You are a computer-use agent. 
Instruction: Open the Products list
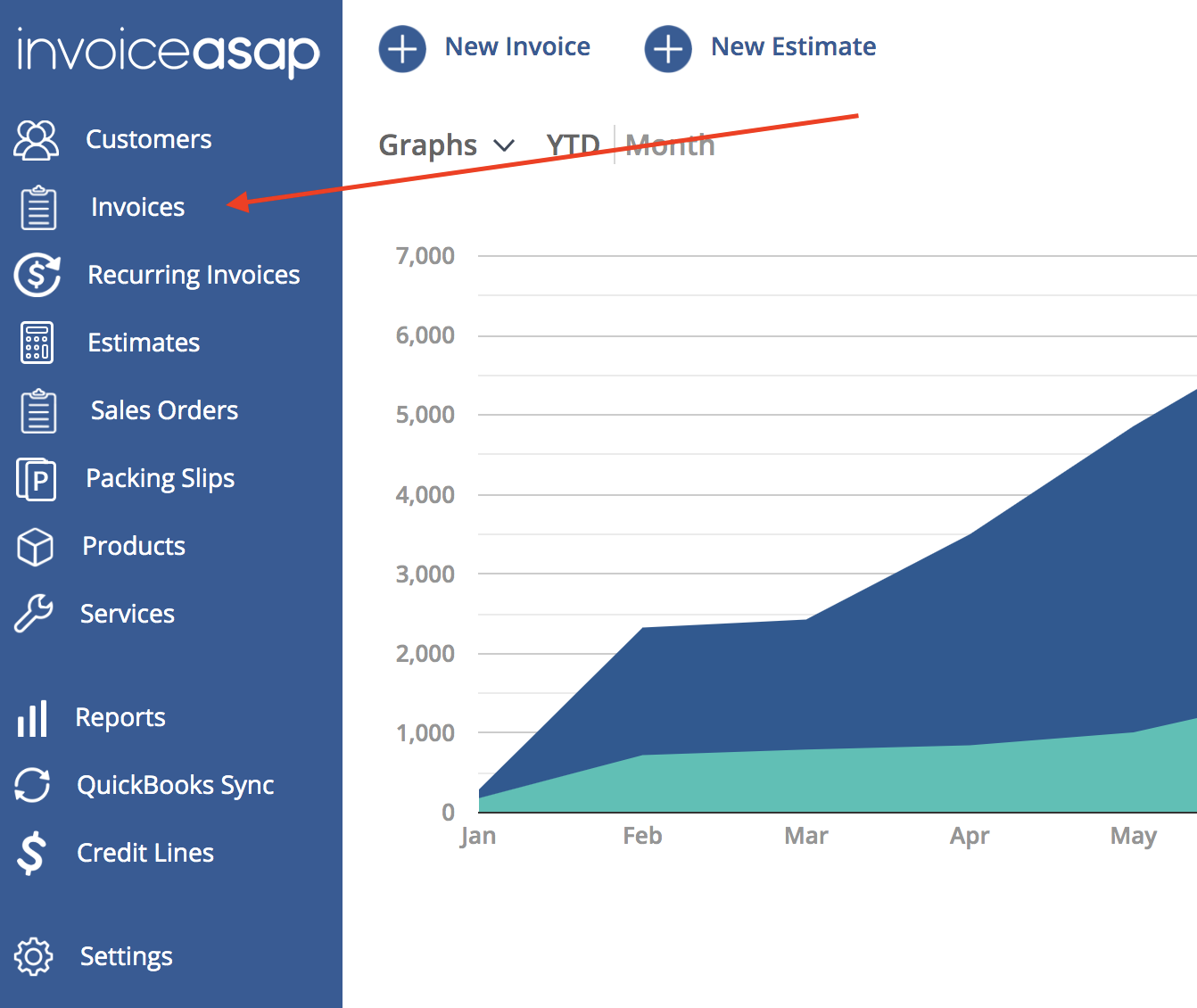click(x=134, y=546)
